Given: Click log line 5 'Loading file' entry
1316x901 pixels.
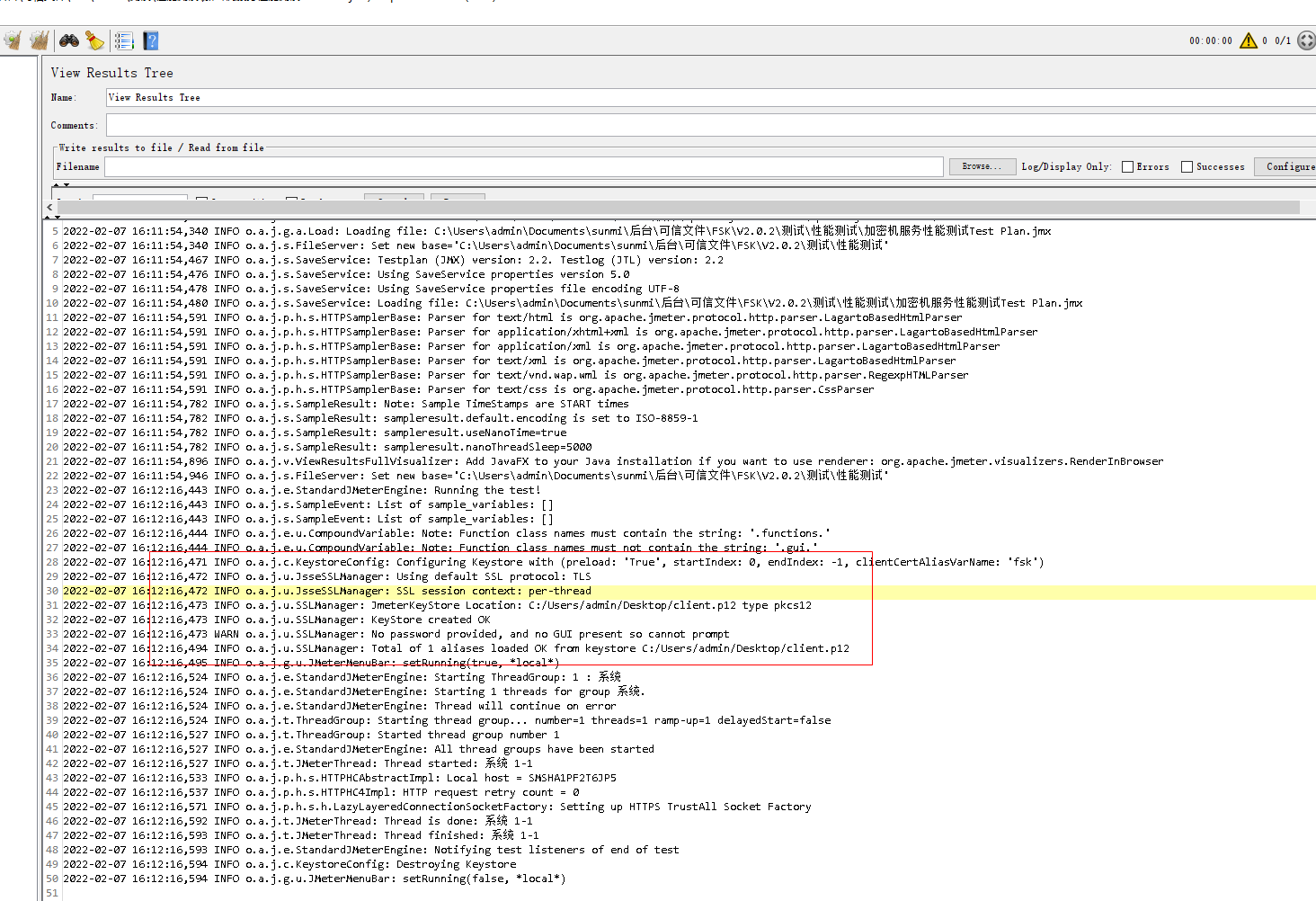Looking at the screenshot, I should [556, 231].
